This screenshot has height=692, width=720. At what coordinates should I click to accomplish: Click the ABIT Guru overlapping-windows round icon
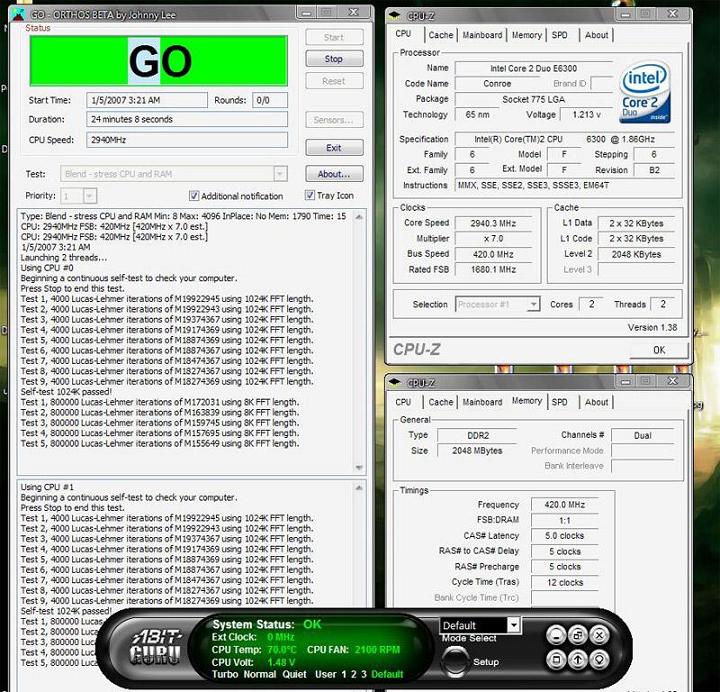(578, 636)
